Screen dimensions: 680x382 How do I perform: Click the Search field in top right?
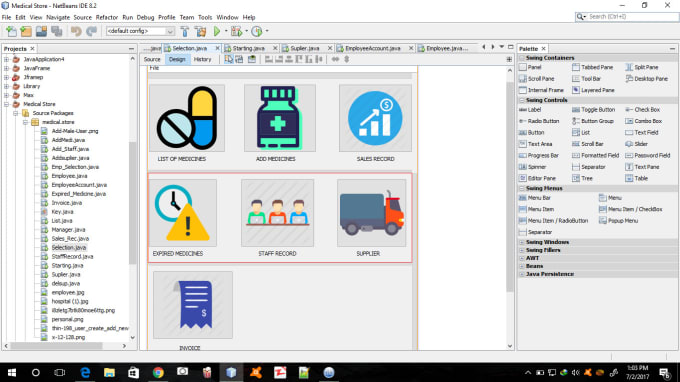coord(627,17)
